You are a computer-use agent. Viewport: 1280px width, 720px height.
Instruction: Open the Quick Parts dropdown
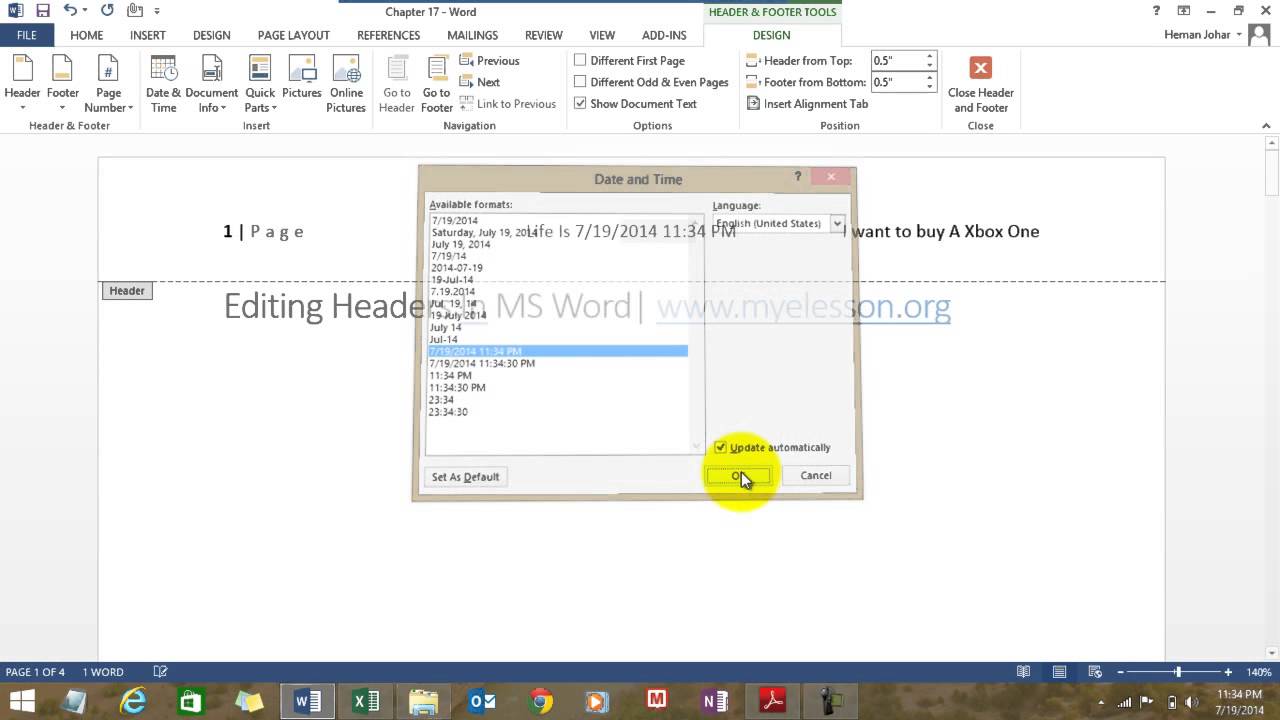click(x=260, y=83)
